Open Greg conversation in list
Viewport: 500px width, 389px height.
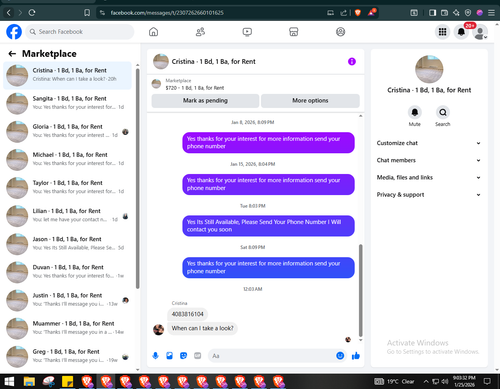[x=67, y=356]
